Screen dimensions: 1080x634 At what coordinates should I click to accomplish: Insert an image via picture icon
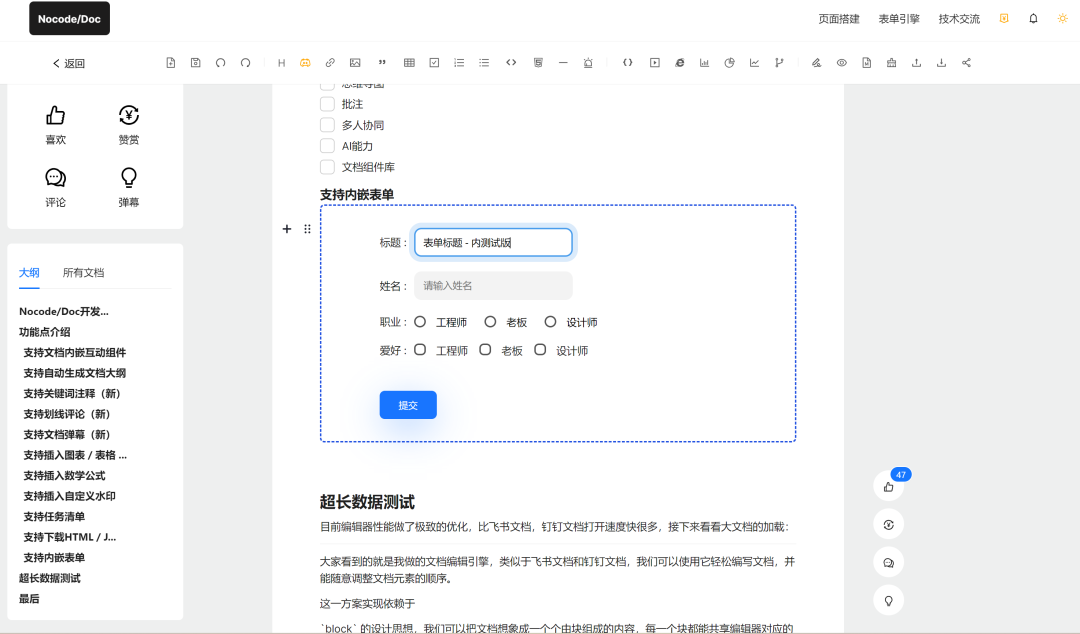click(x=355, y=63)
